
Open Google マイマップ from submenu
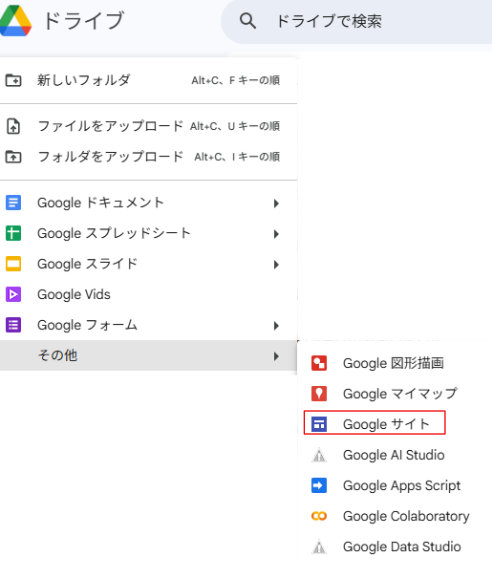tap(394, 394)
